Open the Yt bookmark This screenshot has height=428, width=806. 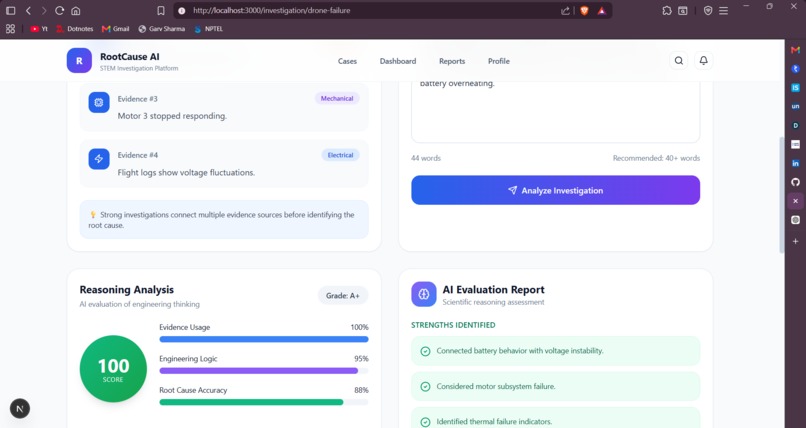coord(39,29)
